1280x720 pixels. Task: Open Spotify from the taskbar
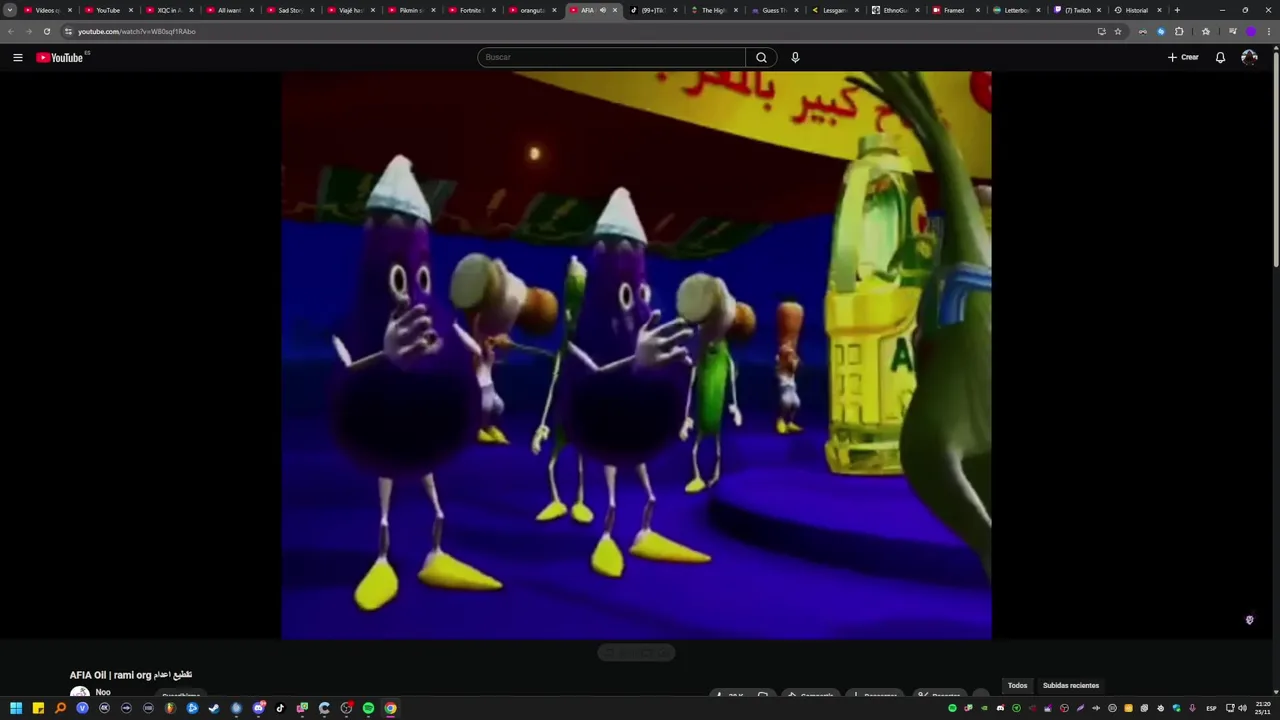(368, 708)
